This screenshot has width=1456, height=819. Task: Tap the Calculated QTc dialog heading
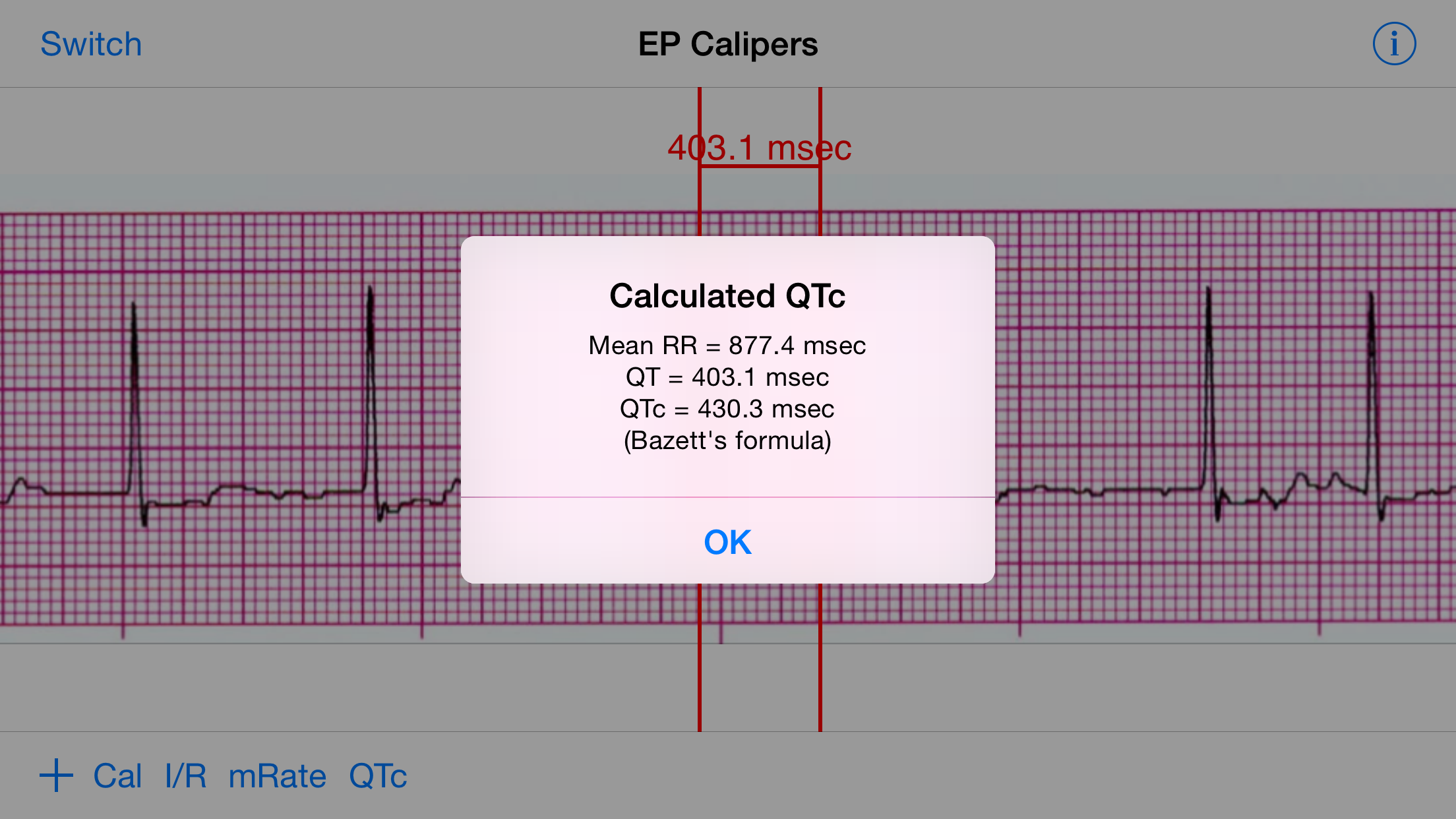727,295
